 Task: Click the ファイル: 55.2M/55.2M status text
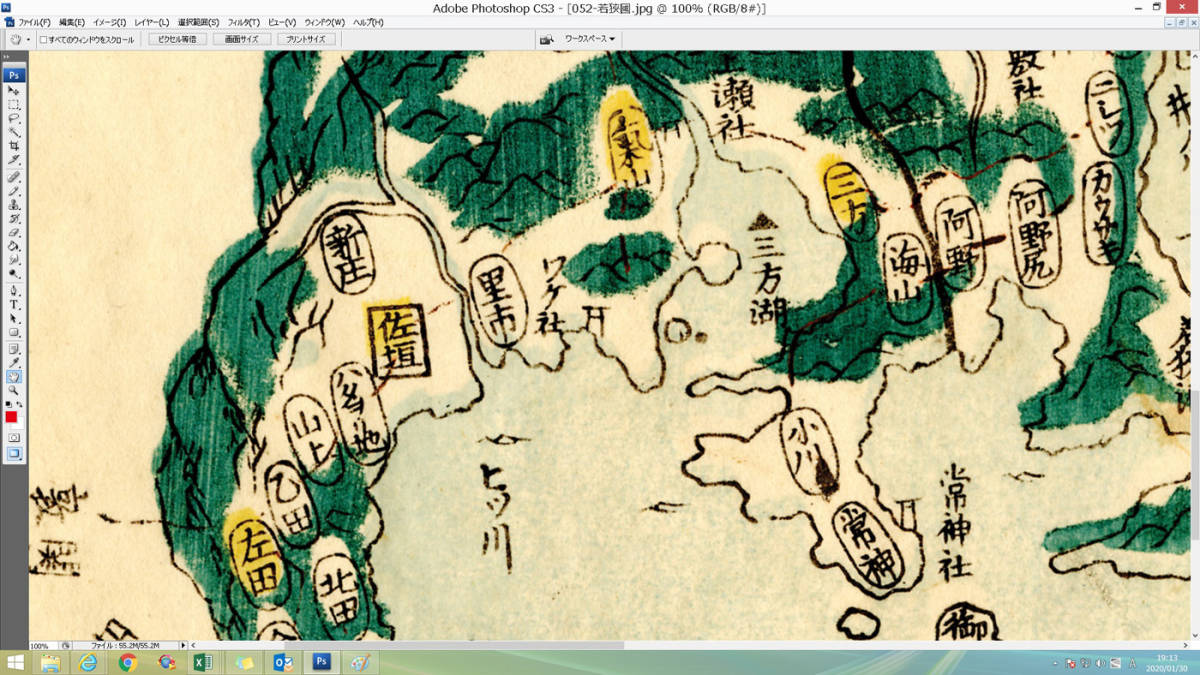point(124,646)
